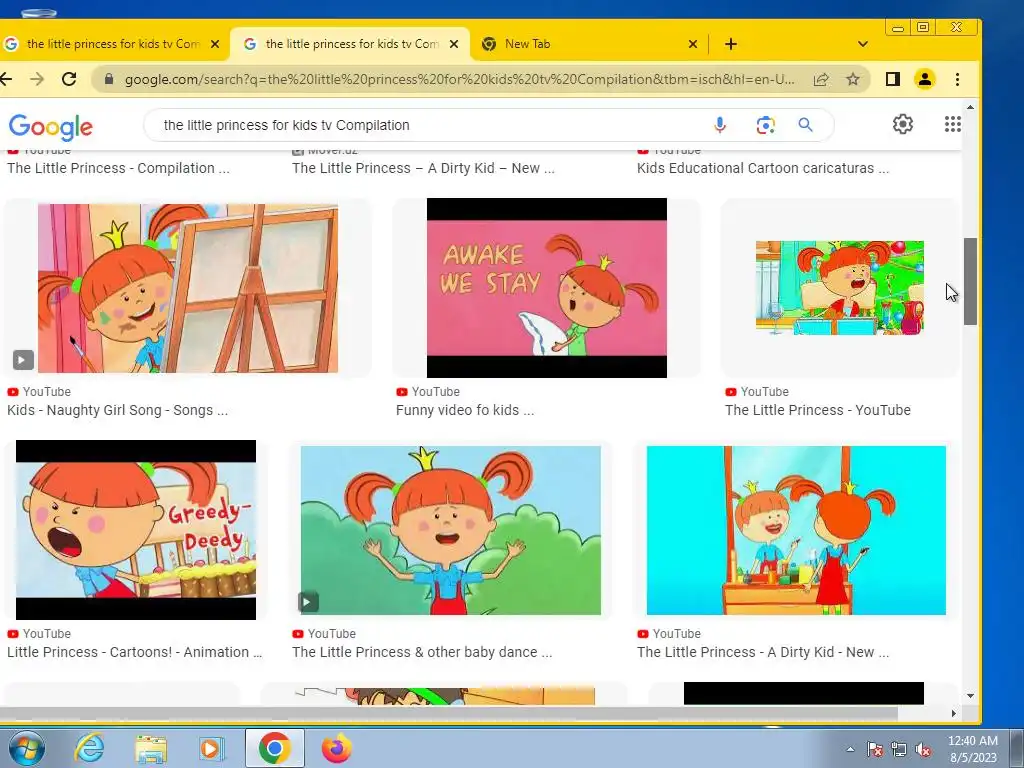
Task: Click the Chrome taskbar button
Action: [x=274, y=748]
